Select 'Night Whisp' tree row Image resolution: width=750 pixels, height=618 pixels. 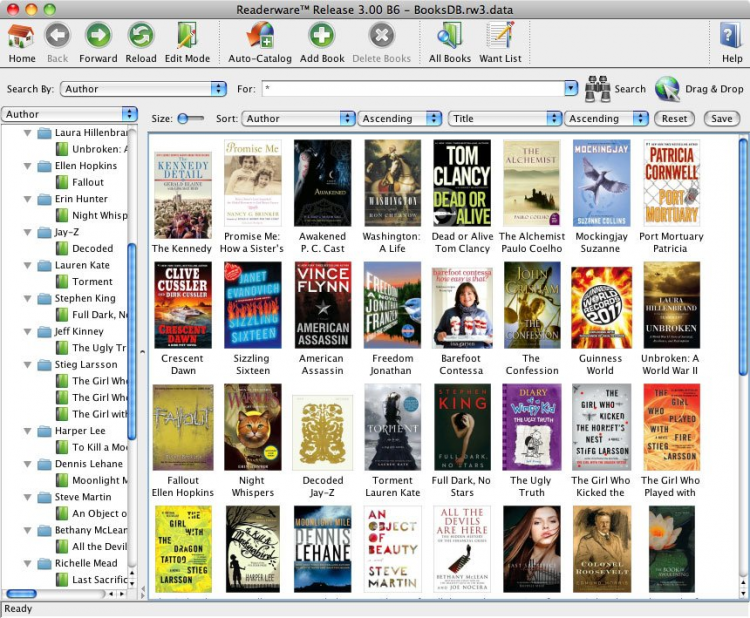point(91,215)
